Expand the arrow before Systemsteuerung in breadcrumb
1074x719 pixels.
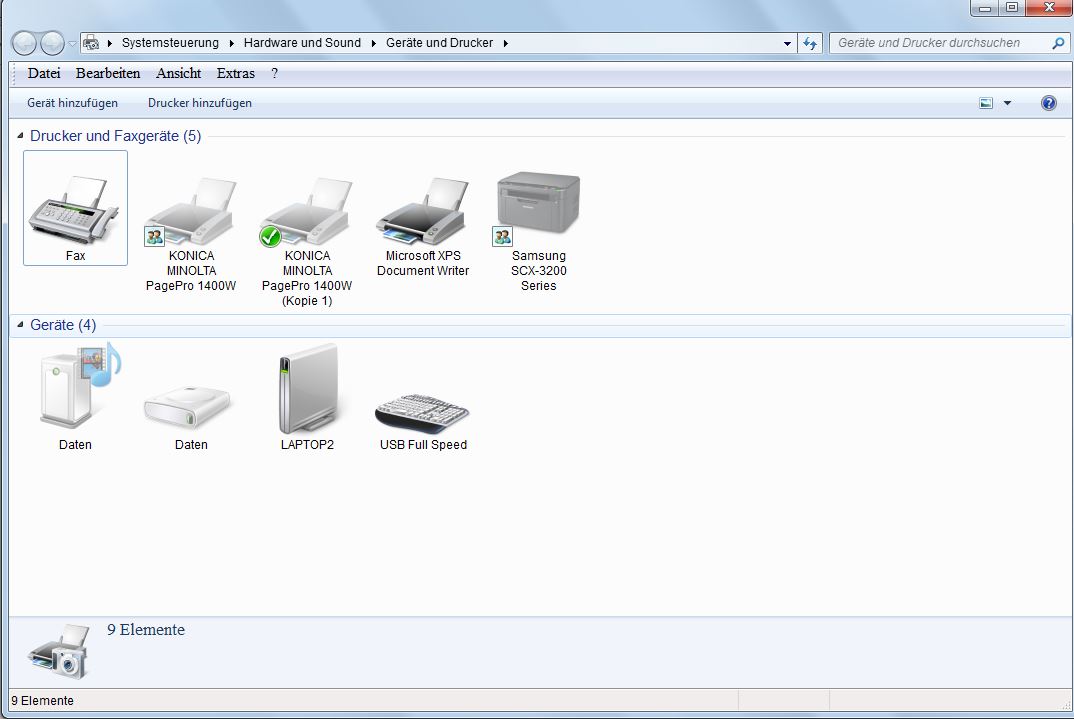click(110, 43)
